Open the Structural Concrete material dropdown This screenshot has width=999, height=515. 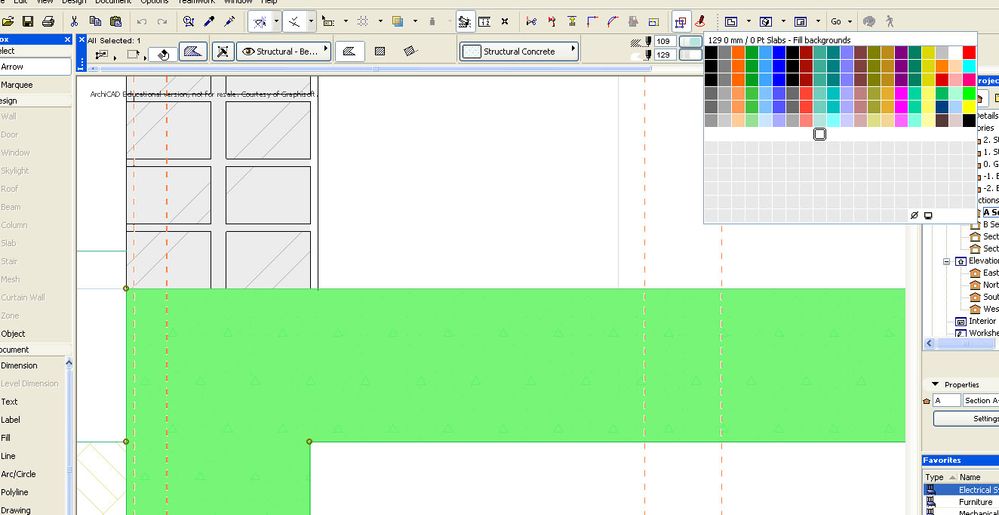pos(519,52)
